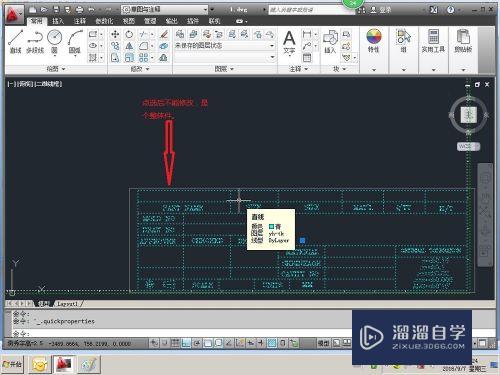Click the WCS label under ViewCube
This screenshot has width=500, height=375.
(x=468, y=146)
